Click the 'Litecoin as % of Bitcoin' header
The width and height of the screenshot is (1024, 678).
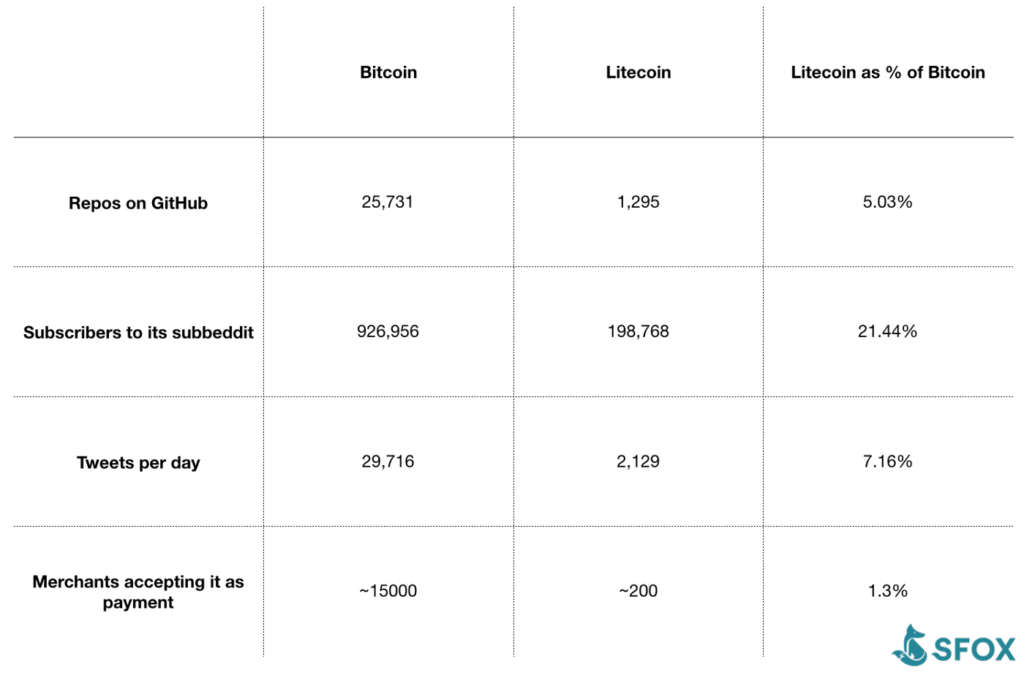point(888,72)
